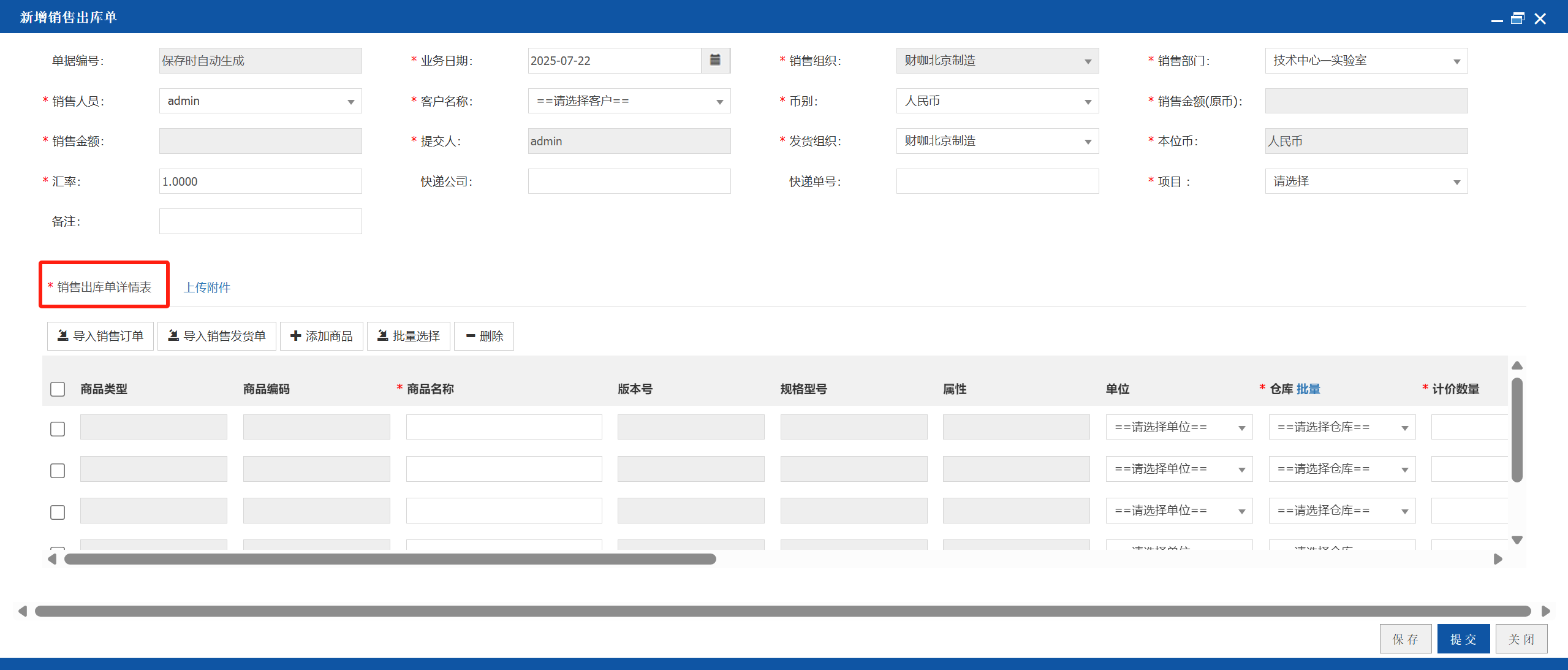1568x670 pixels.
Task: Check the third product row checkbox
Action: (58, 512)
